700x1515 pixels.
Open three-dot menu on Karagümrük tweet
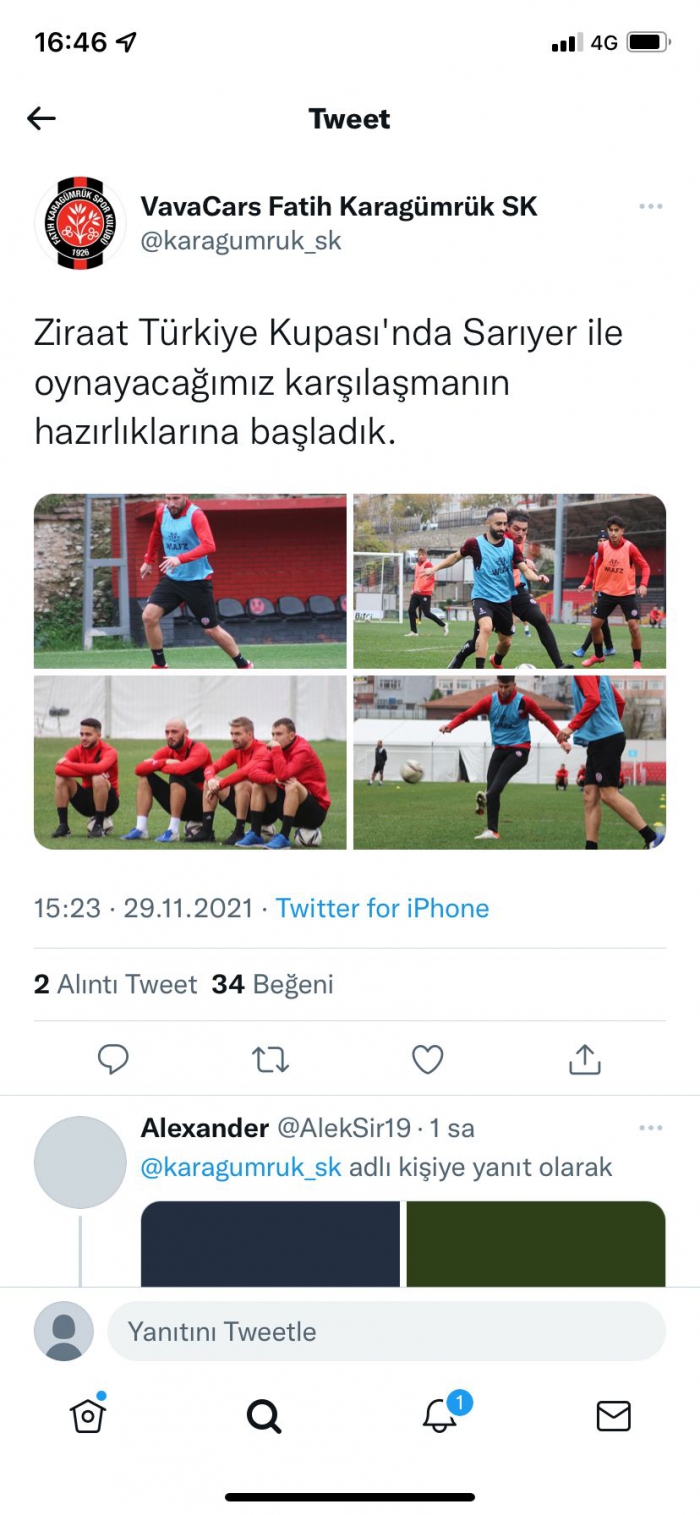coord(651,206)
